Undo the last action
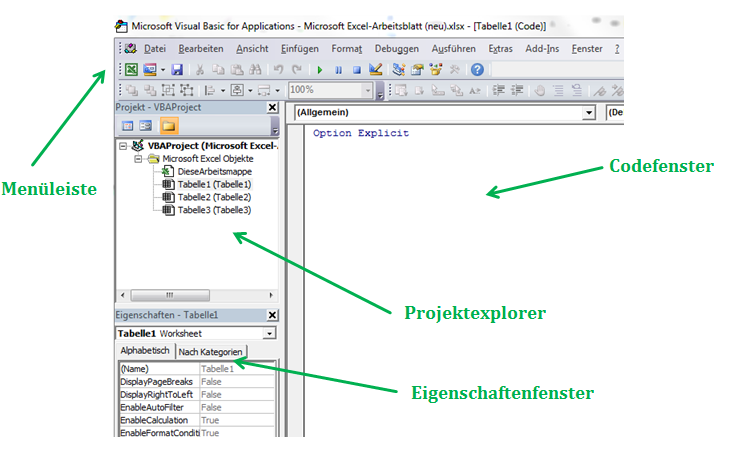738x453 pixels. (x=279, y=70)
